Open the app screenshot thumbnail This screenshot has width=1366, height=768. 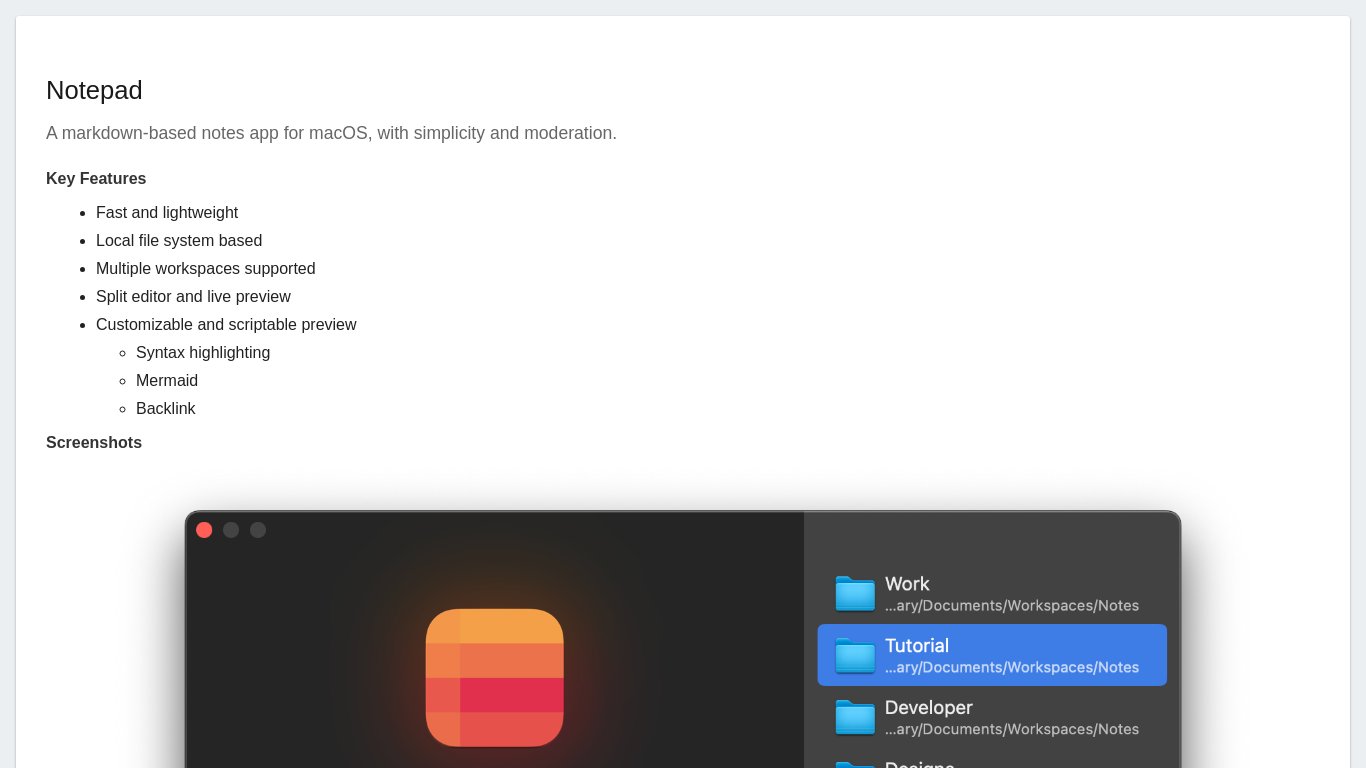pos(683,640)
